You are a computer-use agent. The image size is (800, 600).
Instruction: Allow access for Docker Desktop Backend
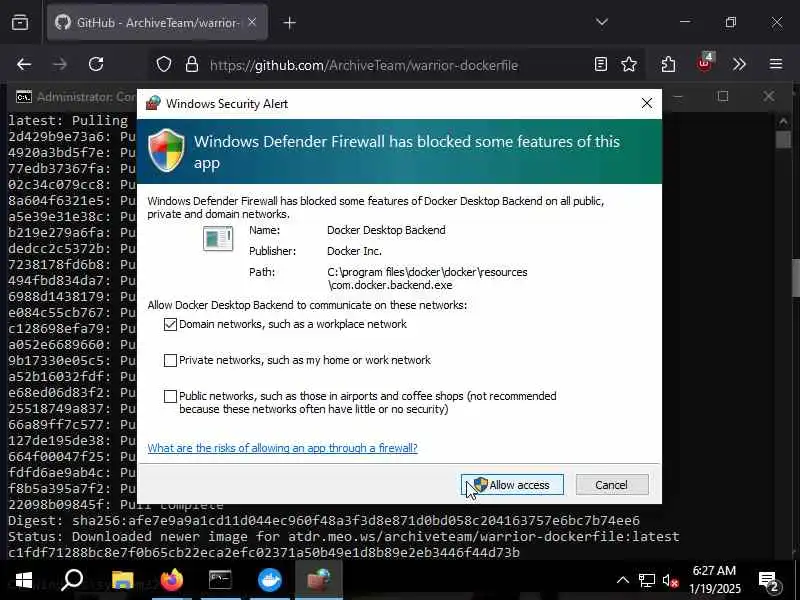[x=512, y=485]
